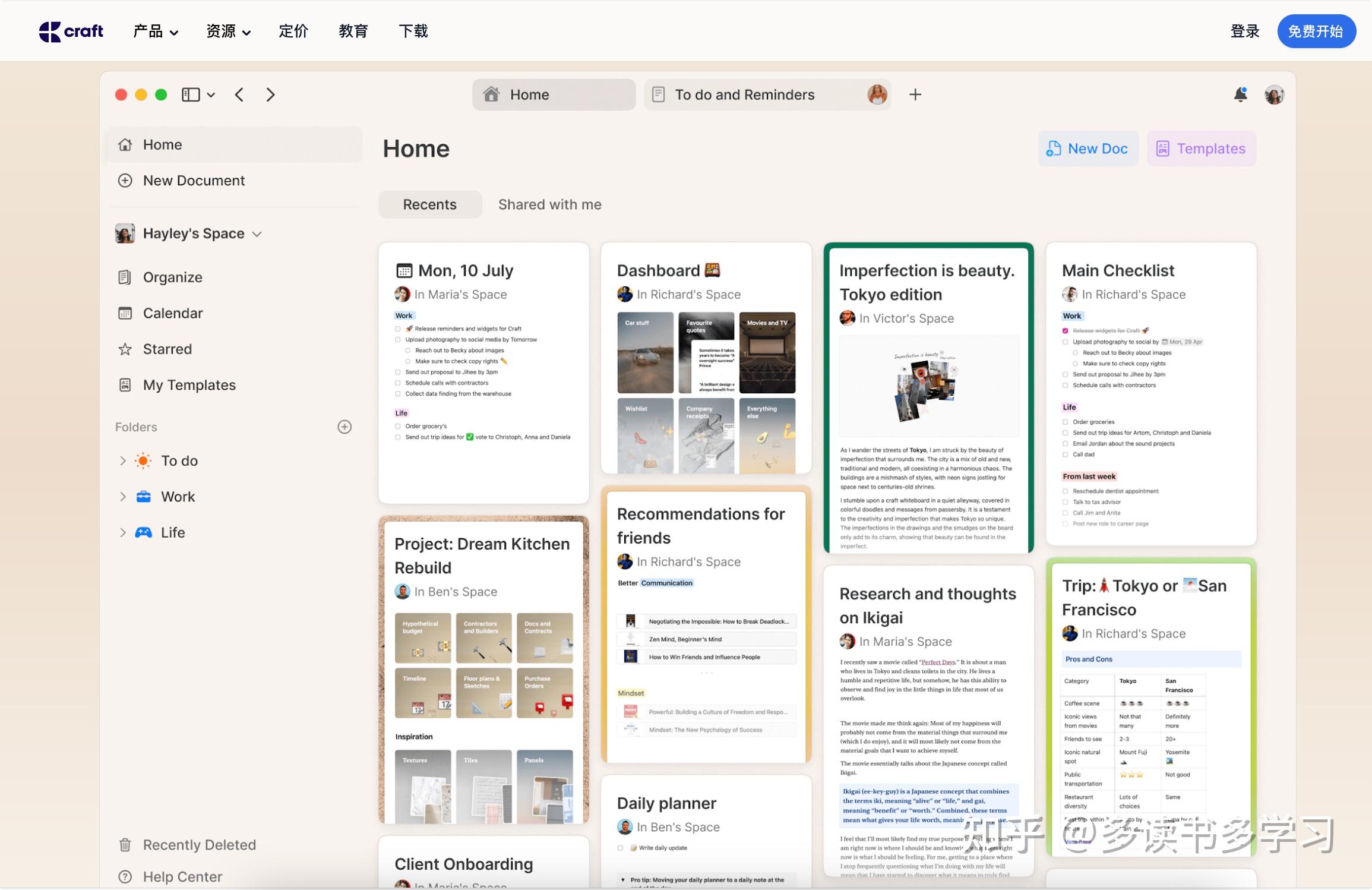1372x890 pixels.
Task: Select the 'To do and Reminders' tab
Action: click(x=767, y=94)
